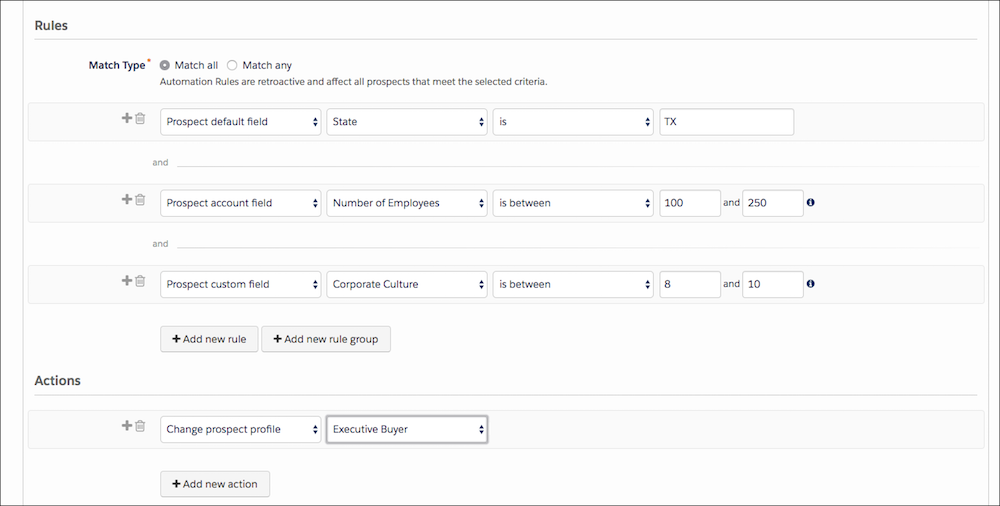This screenshot has height=506, width=1000.
Task: Open the State field dropdown
Action: (x=407, y=122)
